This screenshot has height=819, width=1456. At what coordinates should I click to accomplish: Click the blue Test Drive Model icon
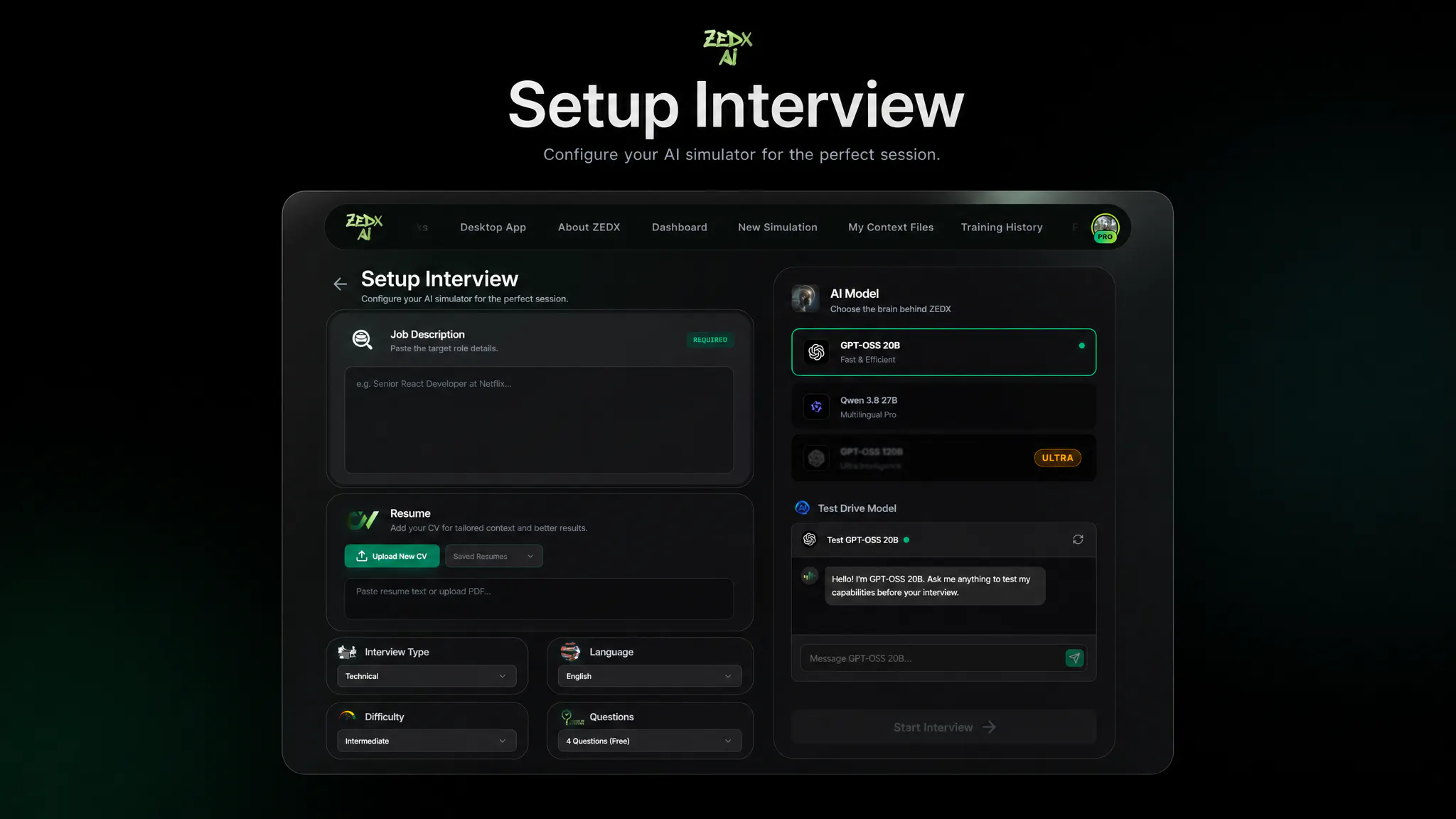click(x=803, y=508)
